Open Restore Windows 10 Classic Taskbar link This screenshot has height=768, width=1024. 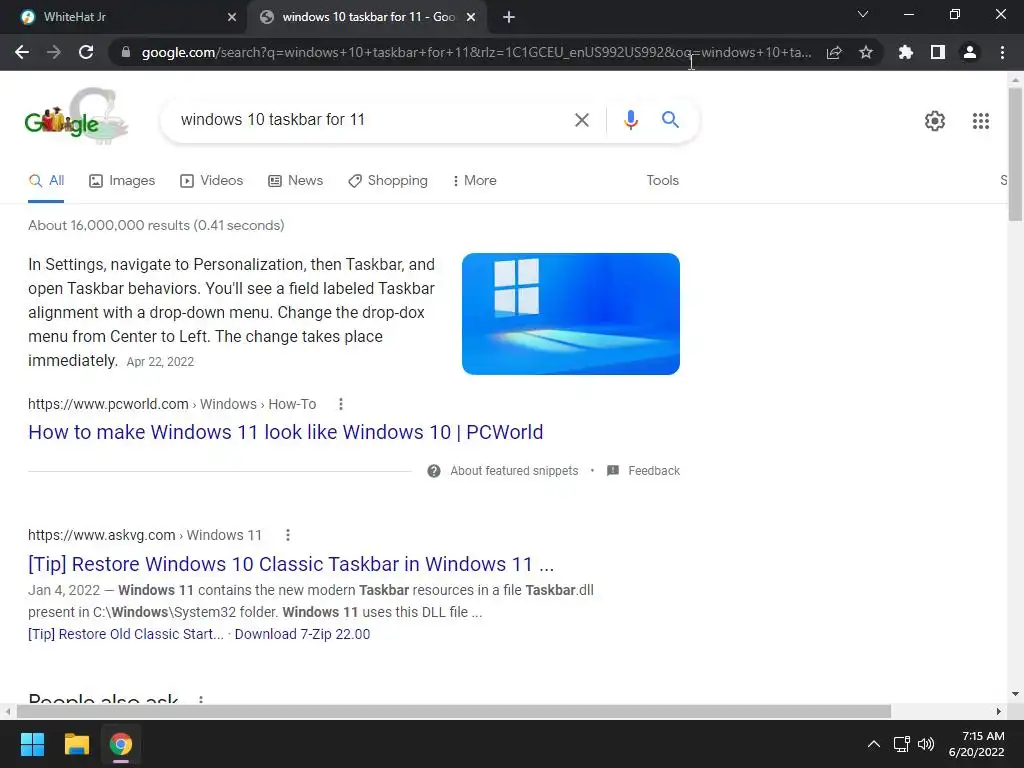click(291, 564)
